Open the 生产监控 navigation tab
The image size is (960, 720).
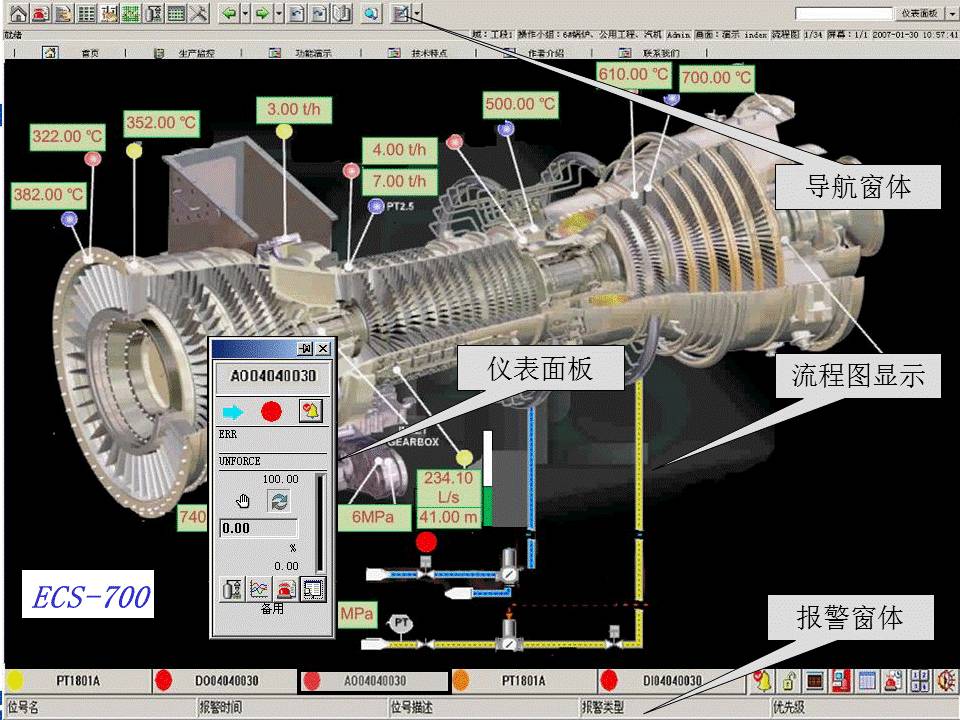(x=193, y=53)
